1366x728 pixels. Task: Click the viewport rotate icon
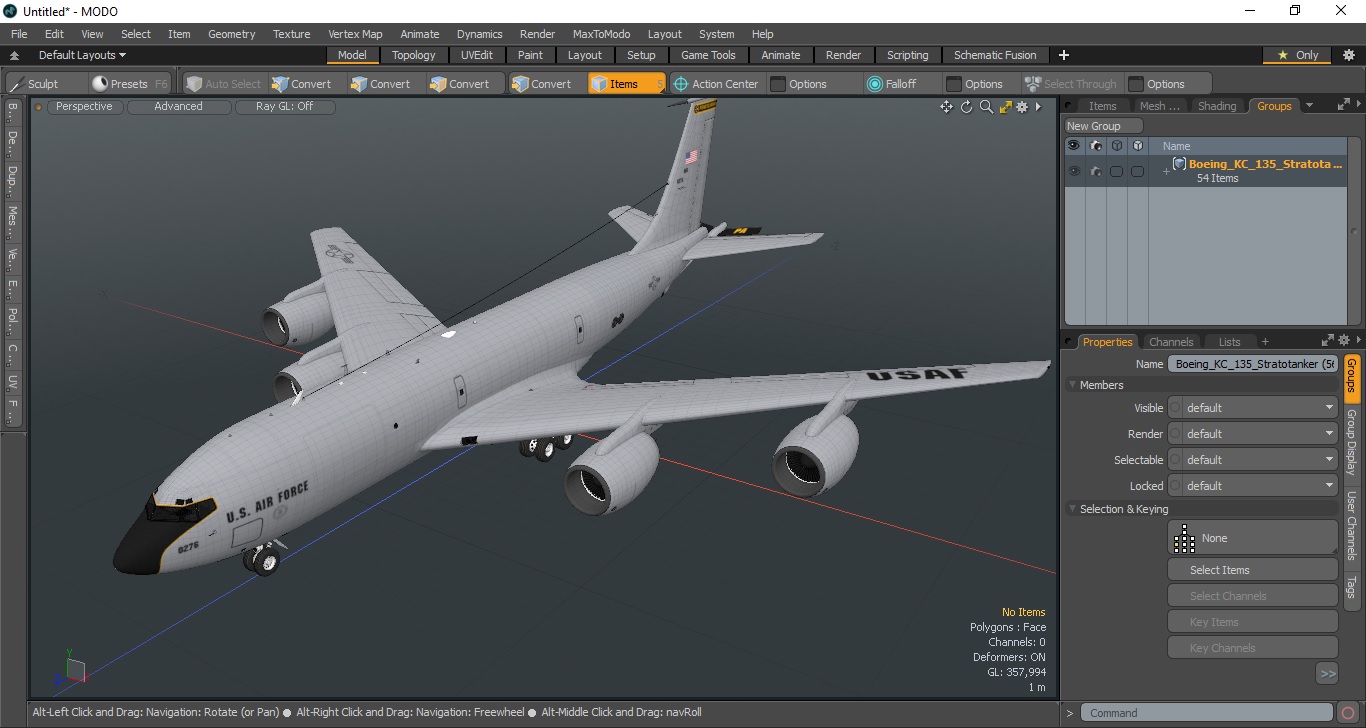tap(967, 107)
